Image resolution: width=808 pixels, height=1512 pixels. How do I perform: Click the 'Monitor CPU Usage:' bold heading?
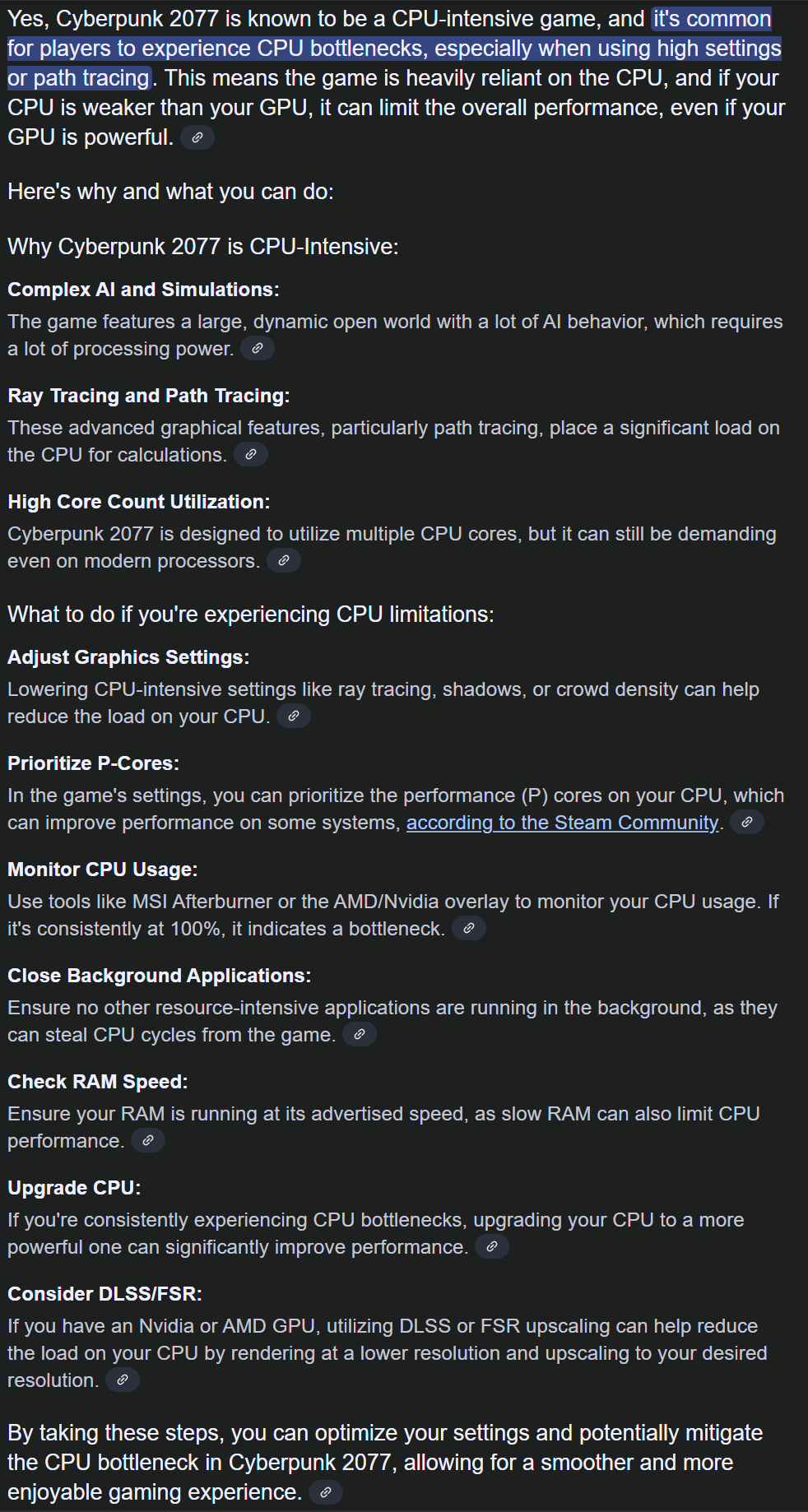pyautogui.click(x=103, y=870)
